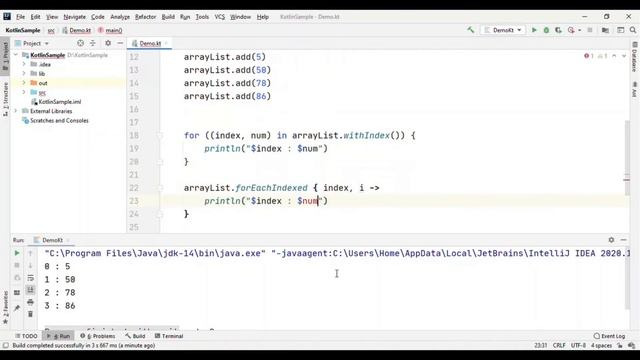Start debugging with the bug icon

(x=546, y=30)
